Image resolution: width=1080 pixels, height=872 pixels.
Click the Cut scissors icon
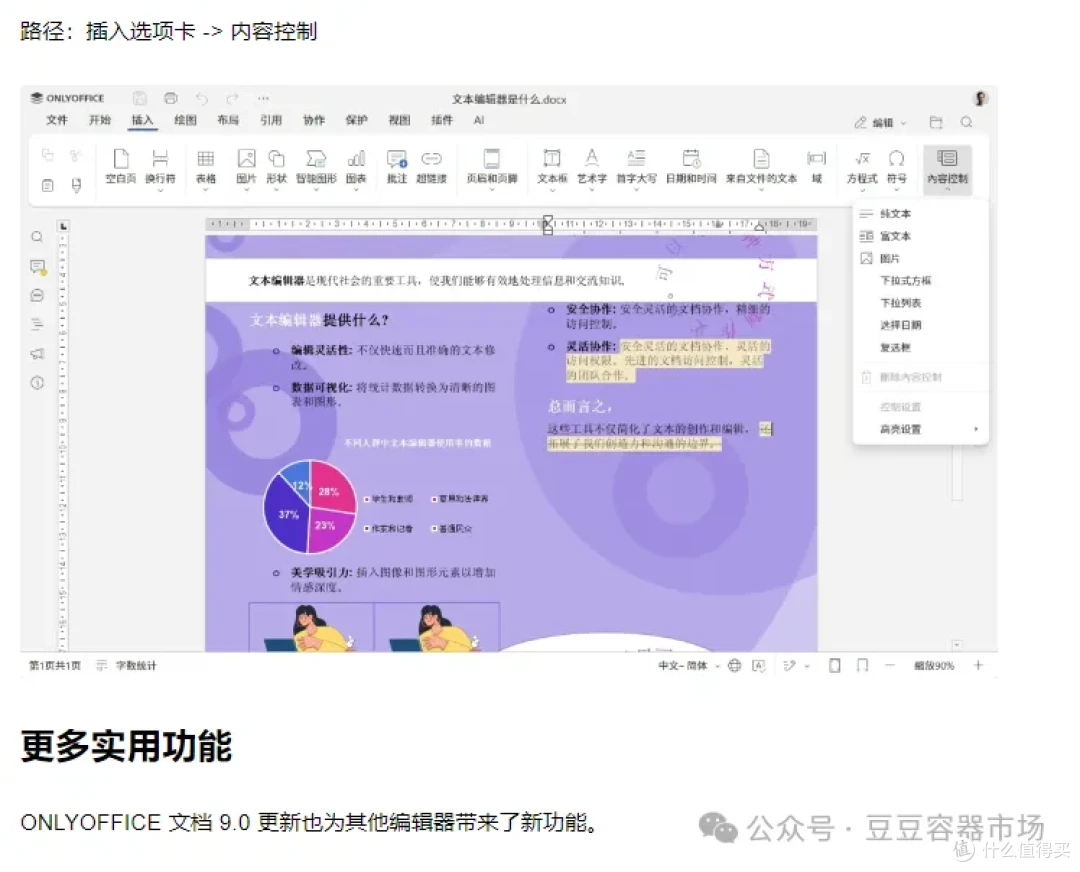[x=76, y=155]
